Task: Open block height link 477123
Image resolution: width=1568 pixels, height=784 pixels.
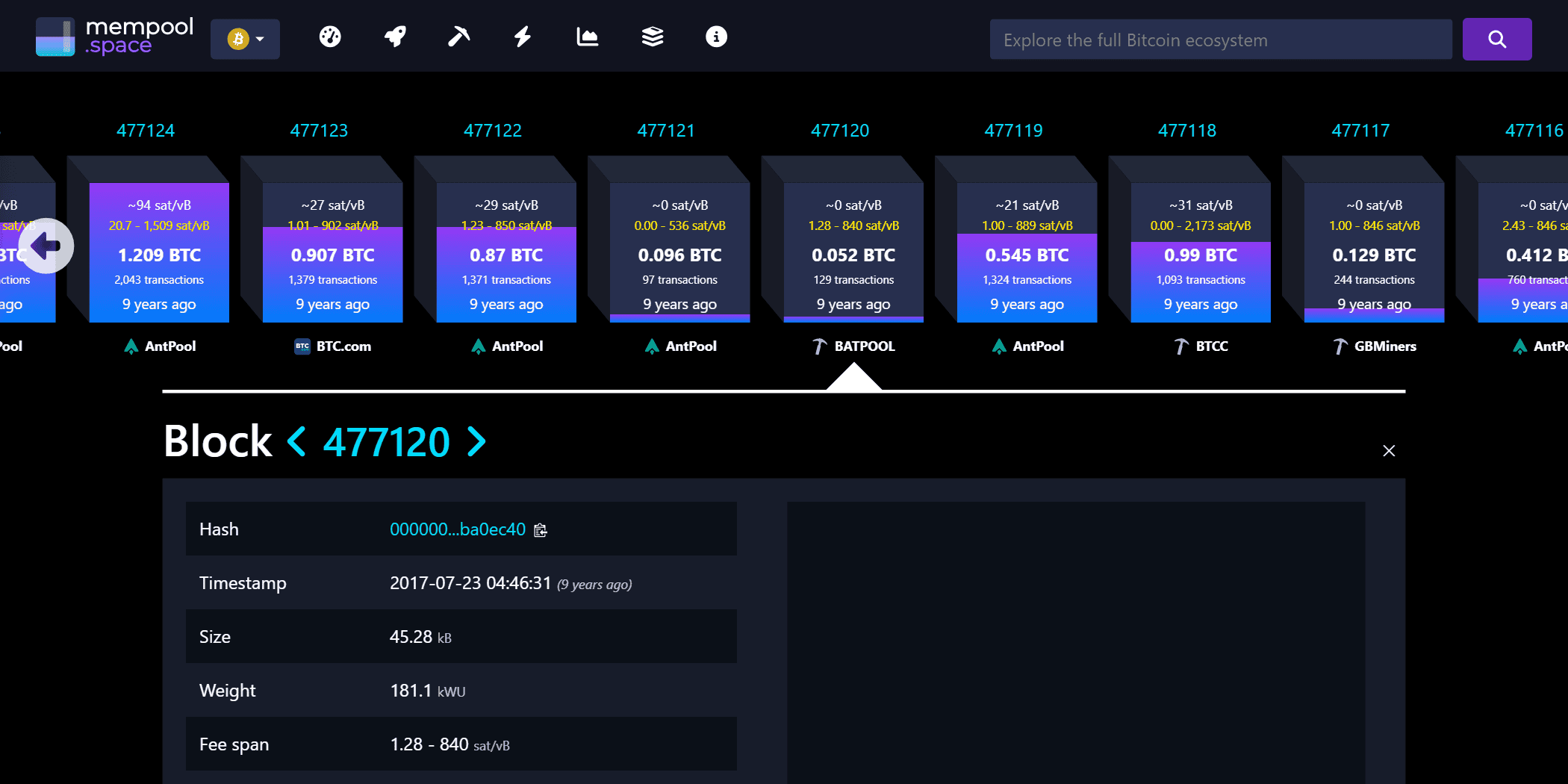Action: pos(319,131)
